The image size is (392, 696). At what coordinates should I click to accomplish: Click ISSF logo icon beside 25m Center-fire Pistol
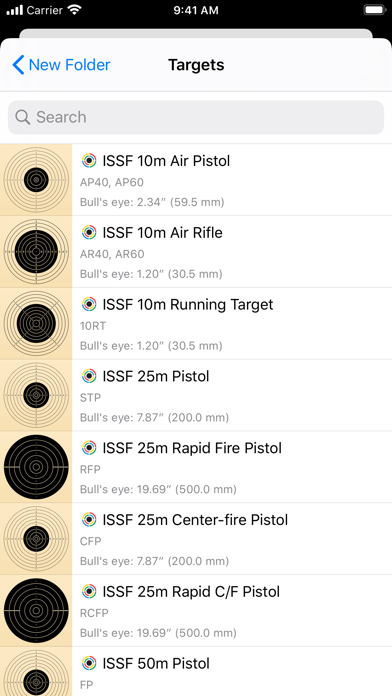coord(89,520)
